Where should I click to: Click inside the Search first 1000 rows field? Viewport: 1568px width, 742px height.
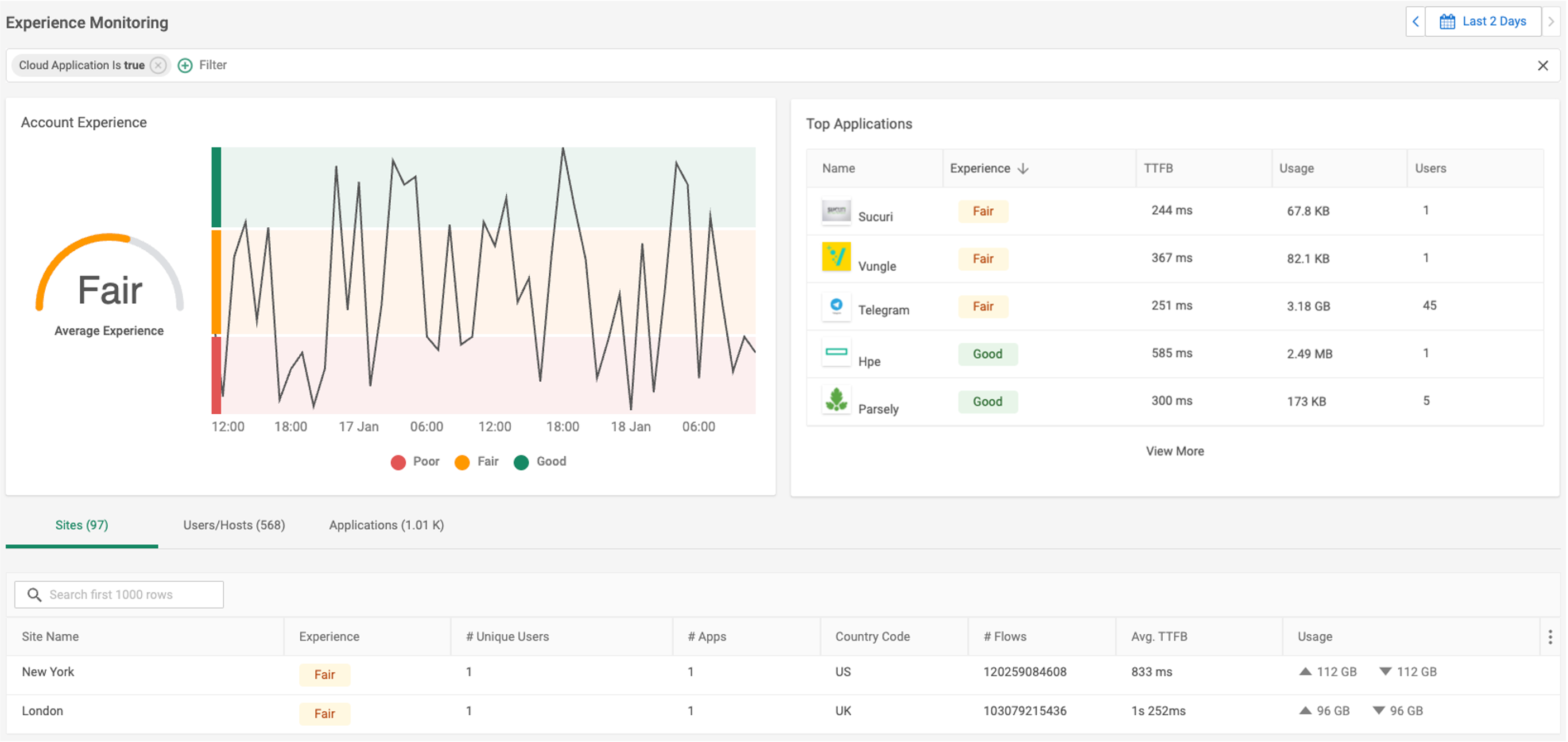point(119,594)
